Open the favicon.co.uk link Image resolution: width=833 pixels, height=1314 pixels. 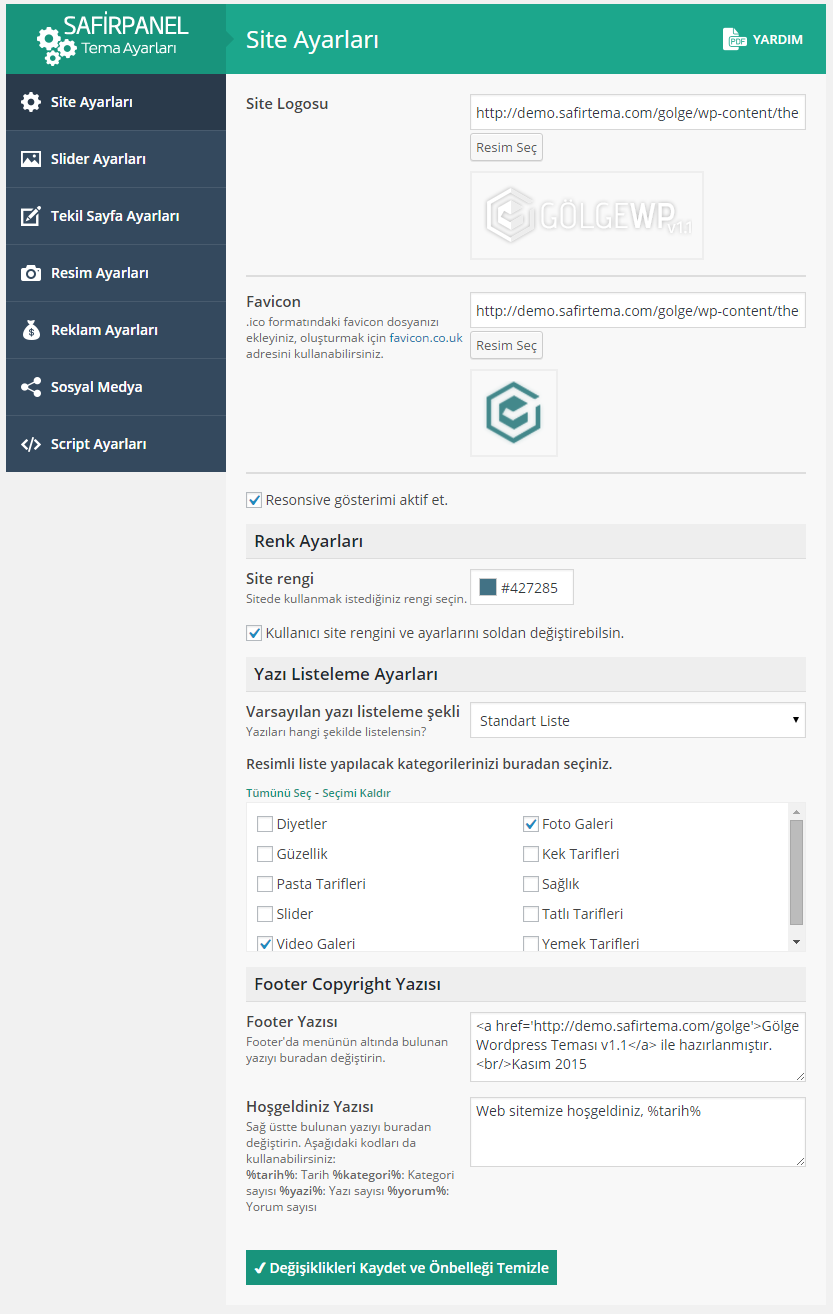[426, 338]
